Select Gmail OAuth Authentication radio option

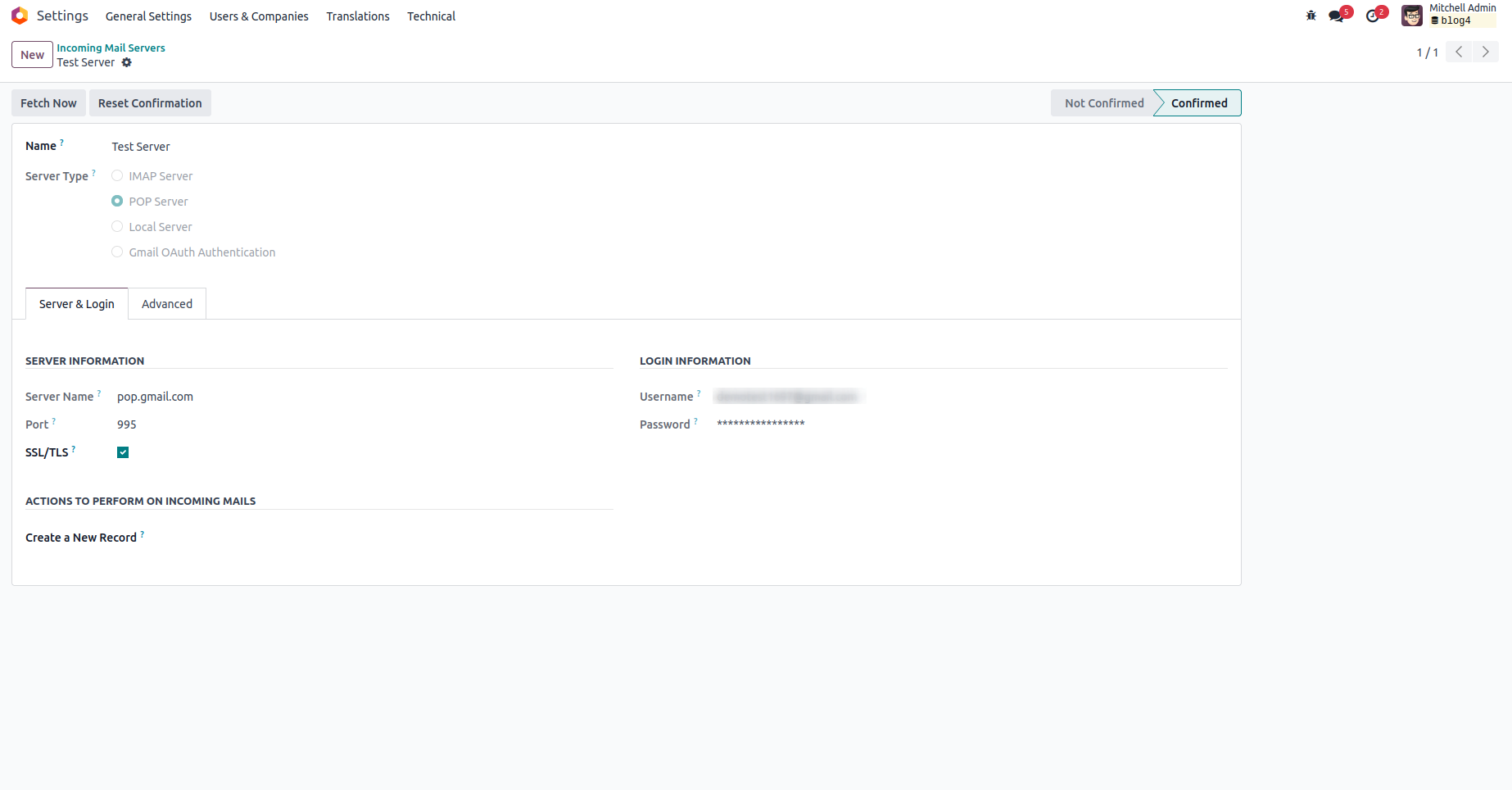coord(117,252)
